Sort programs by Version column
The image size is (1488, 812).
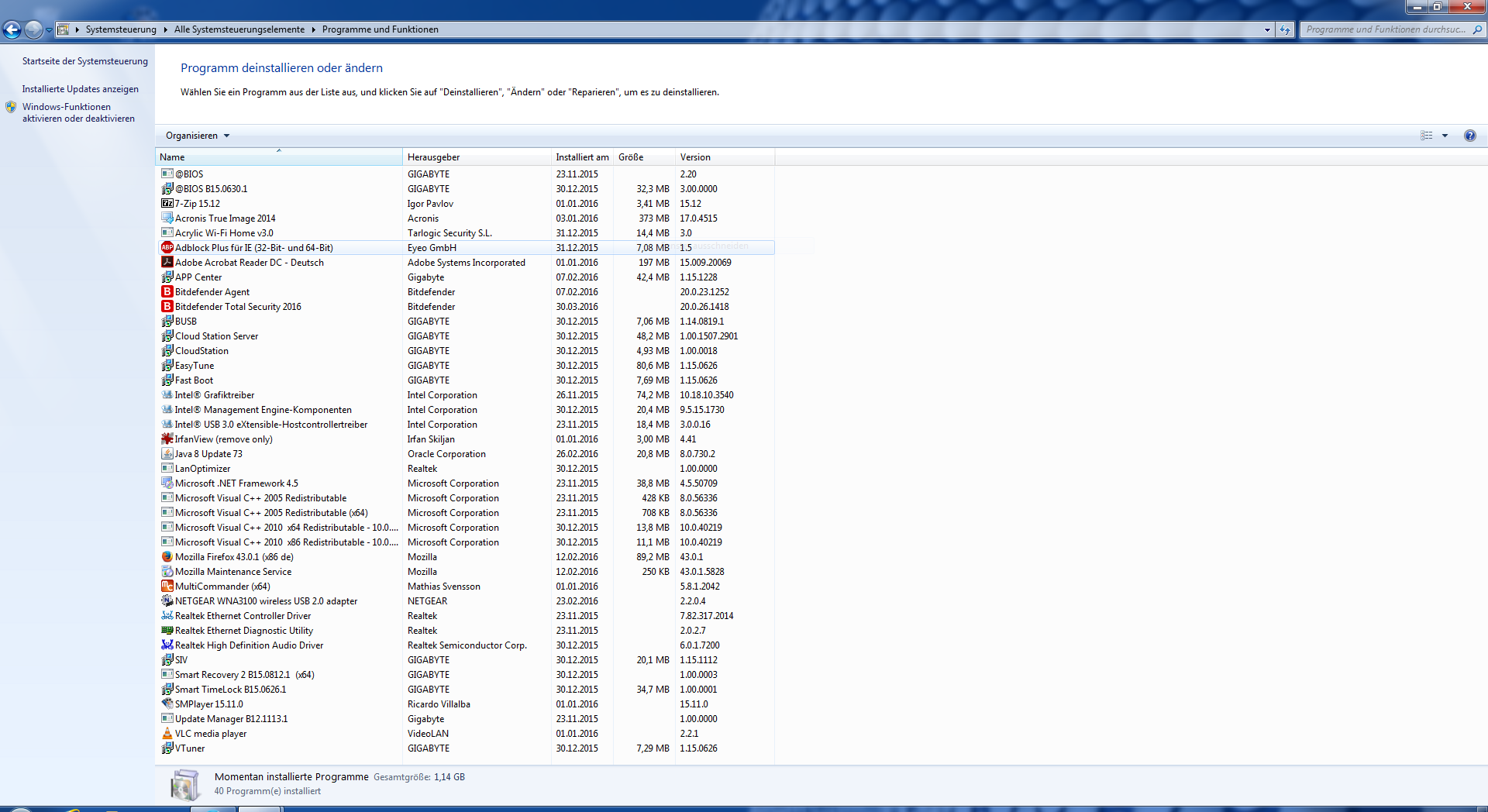click(725, 157)
